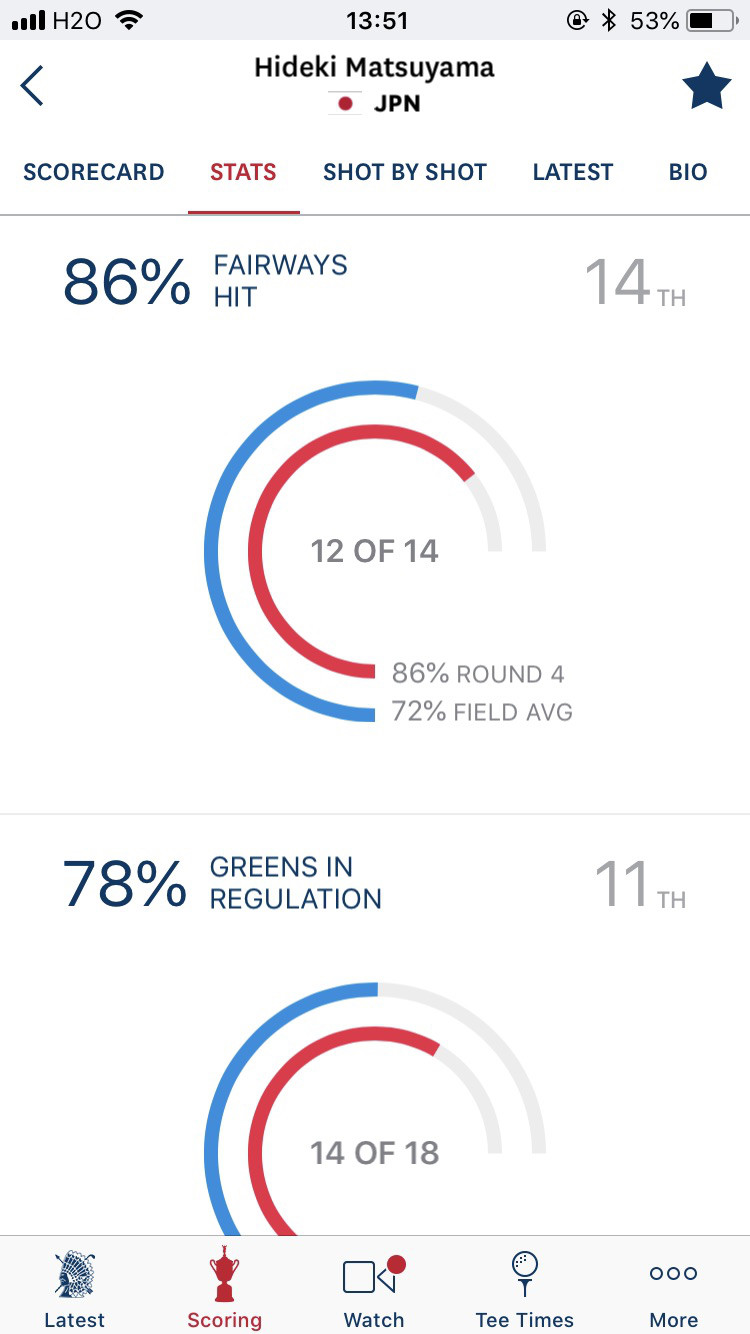Image resolution: width=750 pixels, height=1334 pixels.
Task: Tap the Fairways Hit donut chart
Action: click(x=374, y=551)
